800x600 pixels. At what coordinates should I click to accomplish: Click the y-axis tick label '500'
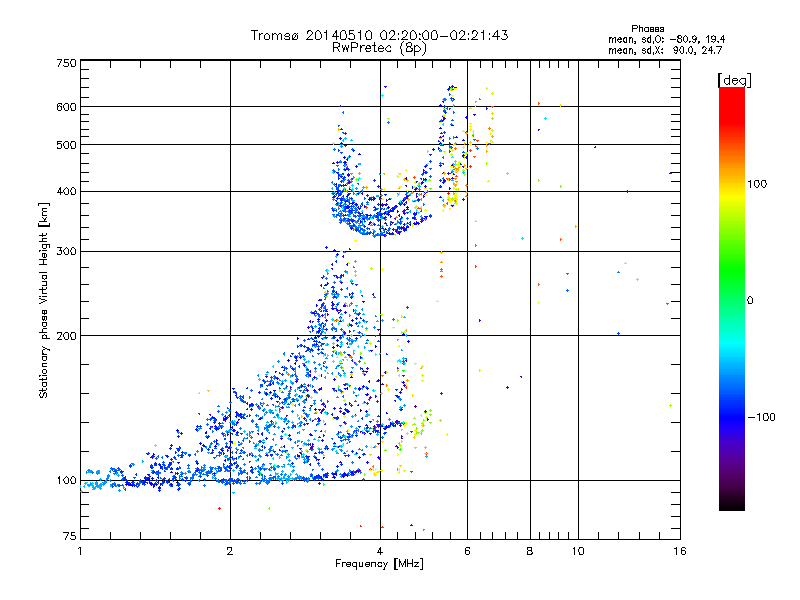(x=67, y=145)
